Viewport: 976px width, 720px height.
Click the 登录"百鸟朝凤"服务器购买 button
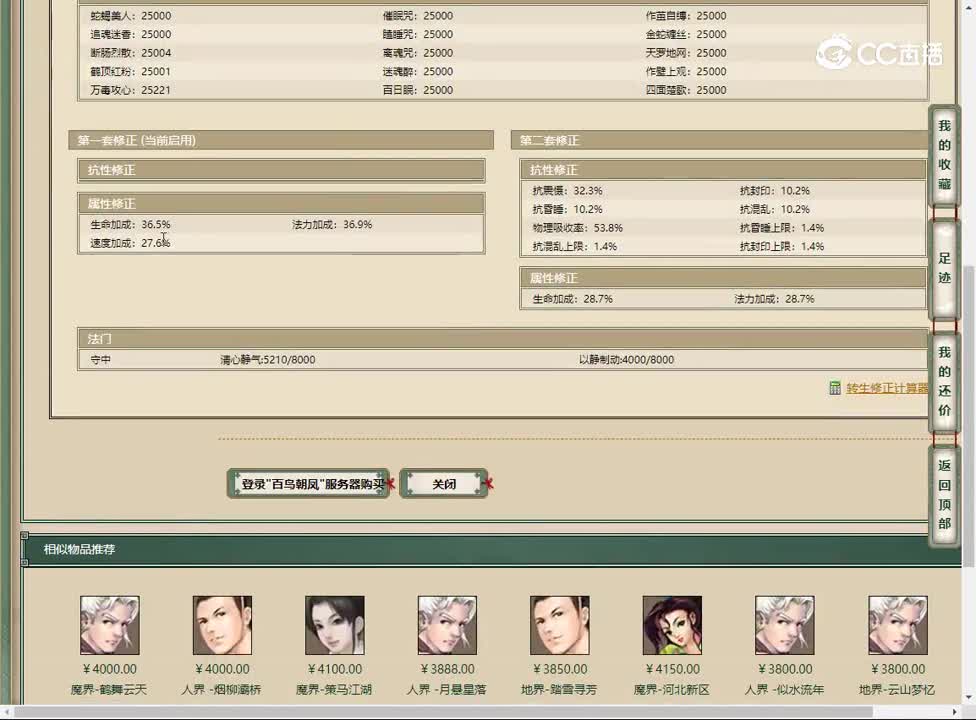click(306, 483)
